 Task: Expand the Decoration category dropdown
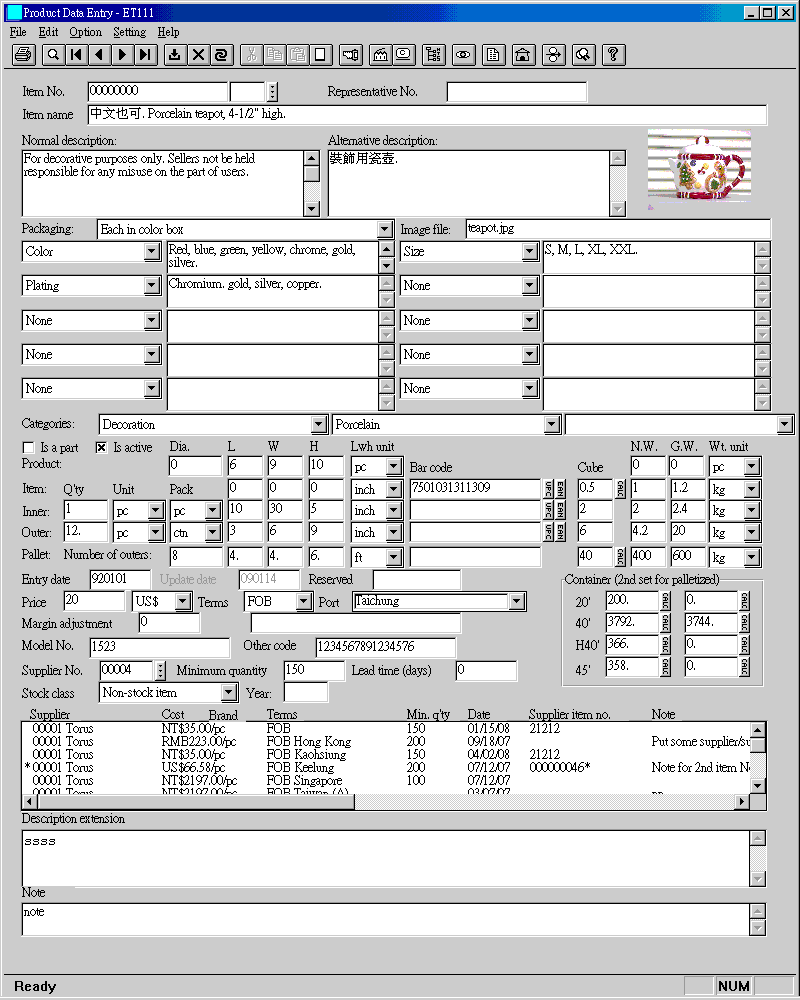click(320, 425)
